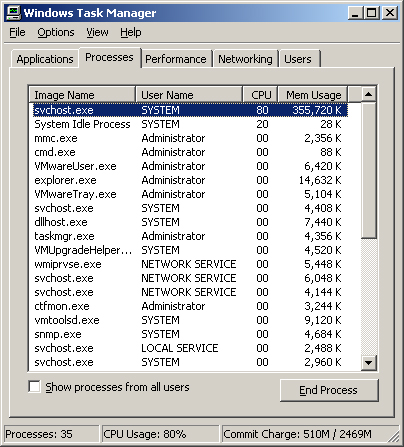
Task: Click the process list scrollbar thumb
Action: 369,170
